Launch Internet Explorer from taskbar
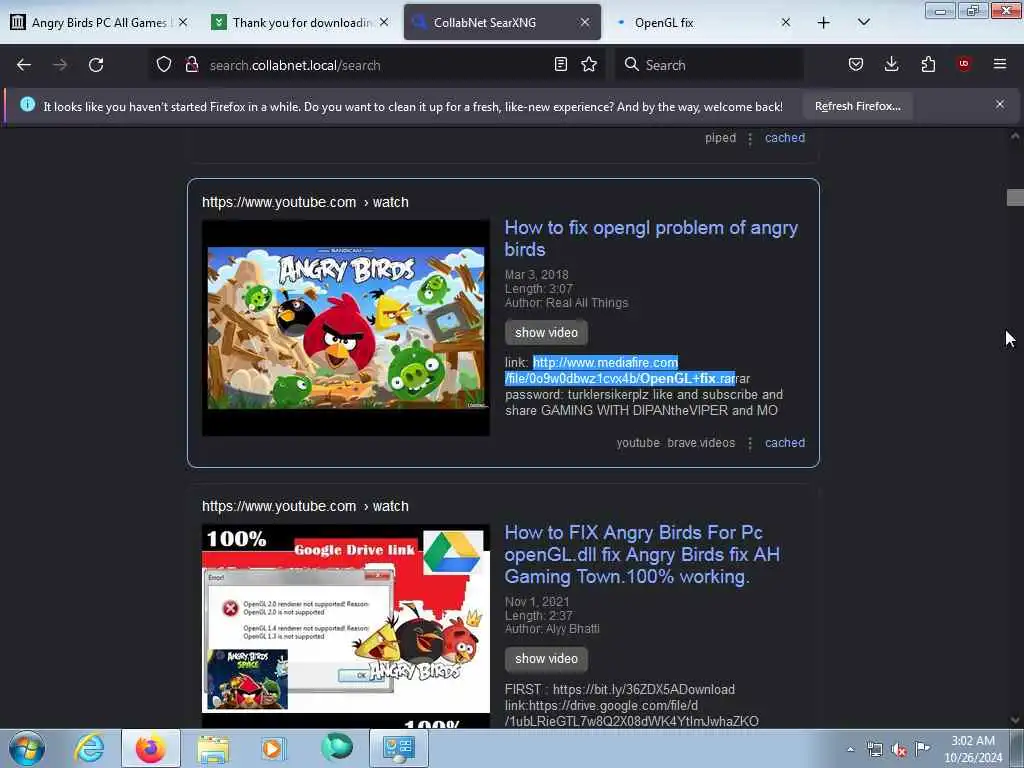 (x=88, y=748)
